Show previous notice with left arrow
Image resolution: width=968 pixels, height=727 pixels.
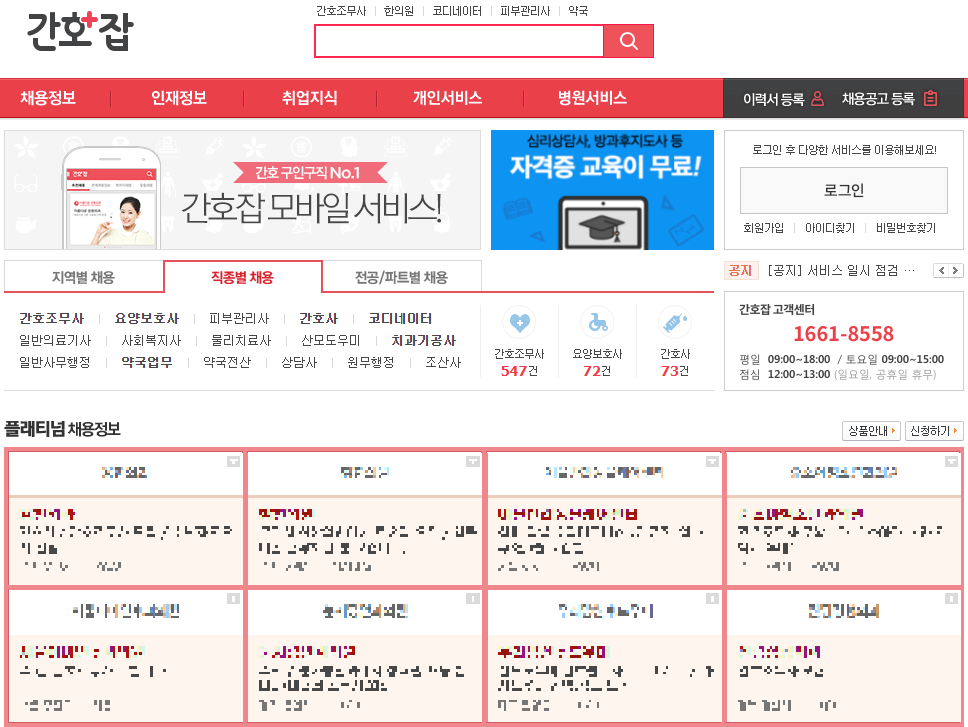941,270
